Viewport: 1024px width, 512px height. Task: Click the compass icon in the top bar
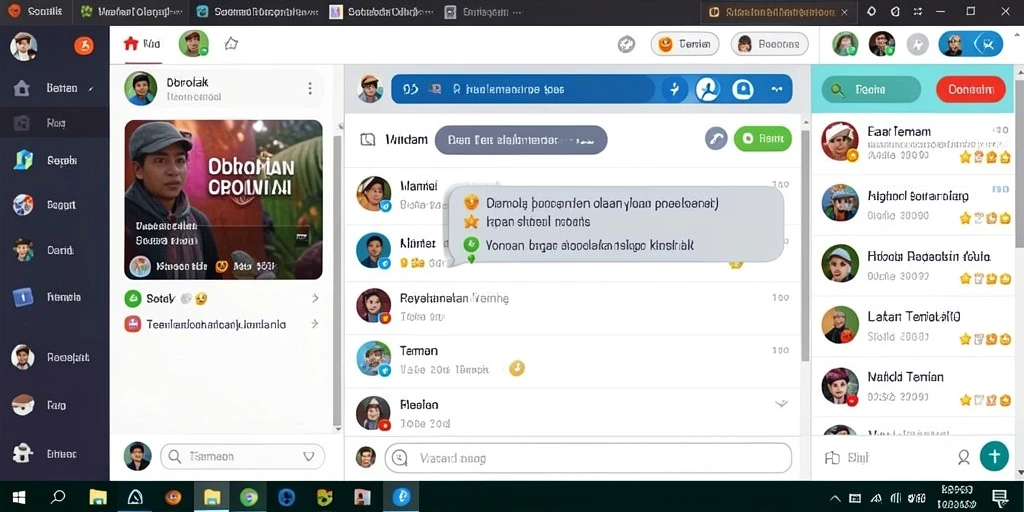(626, 44)
